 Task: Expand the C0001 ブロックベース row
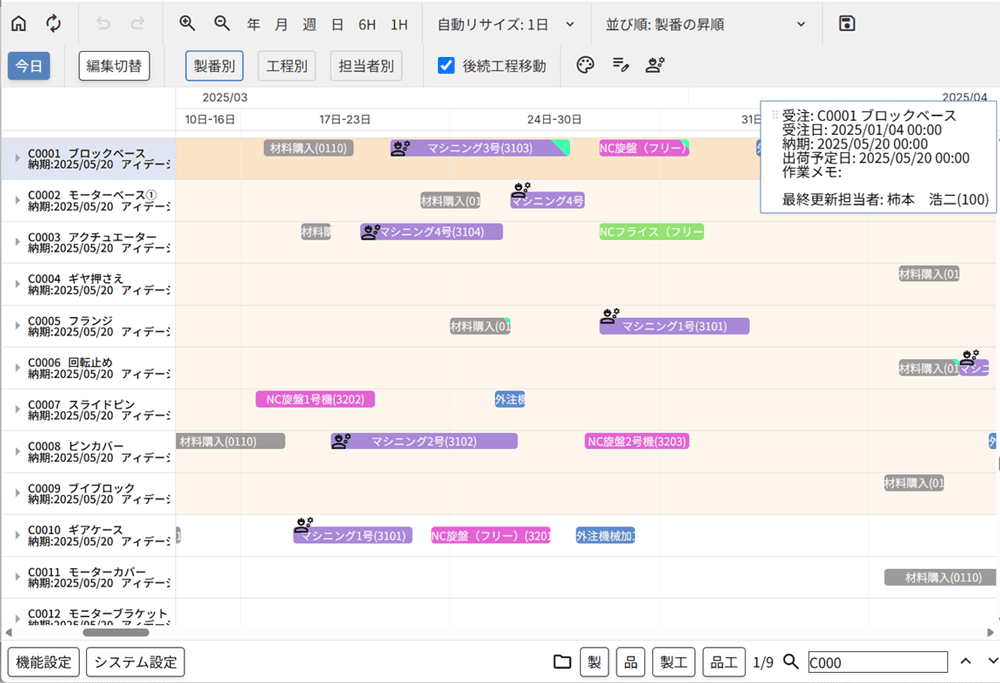17,158
